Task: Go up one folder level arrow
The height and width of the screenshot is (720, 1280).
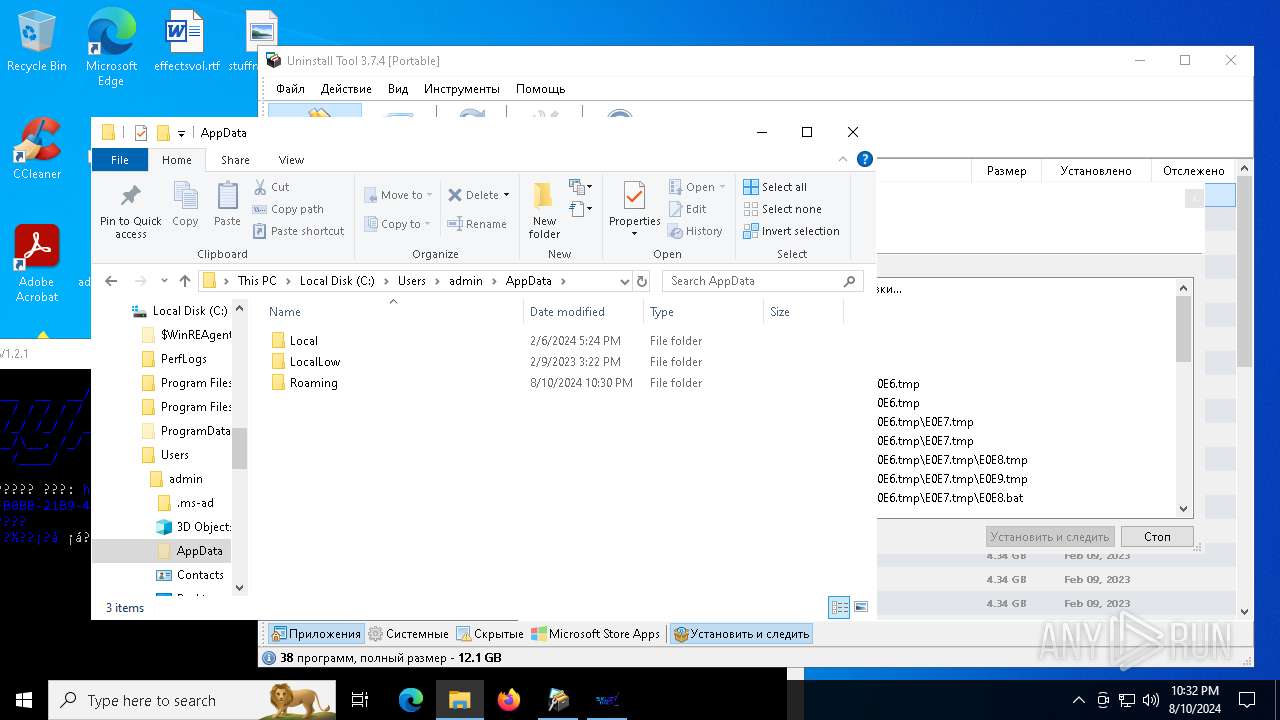Action: pos(185,281)
